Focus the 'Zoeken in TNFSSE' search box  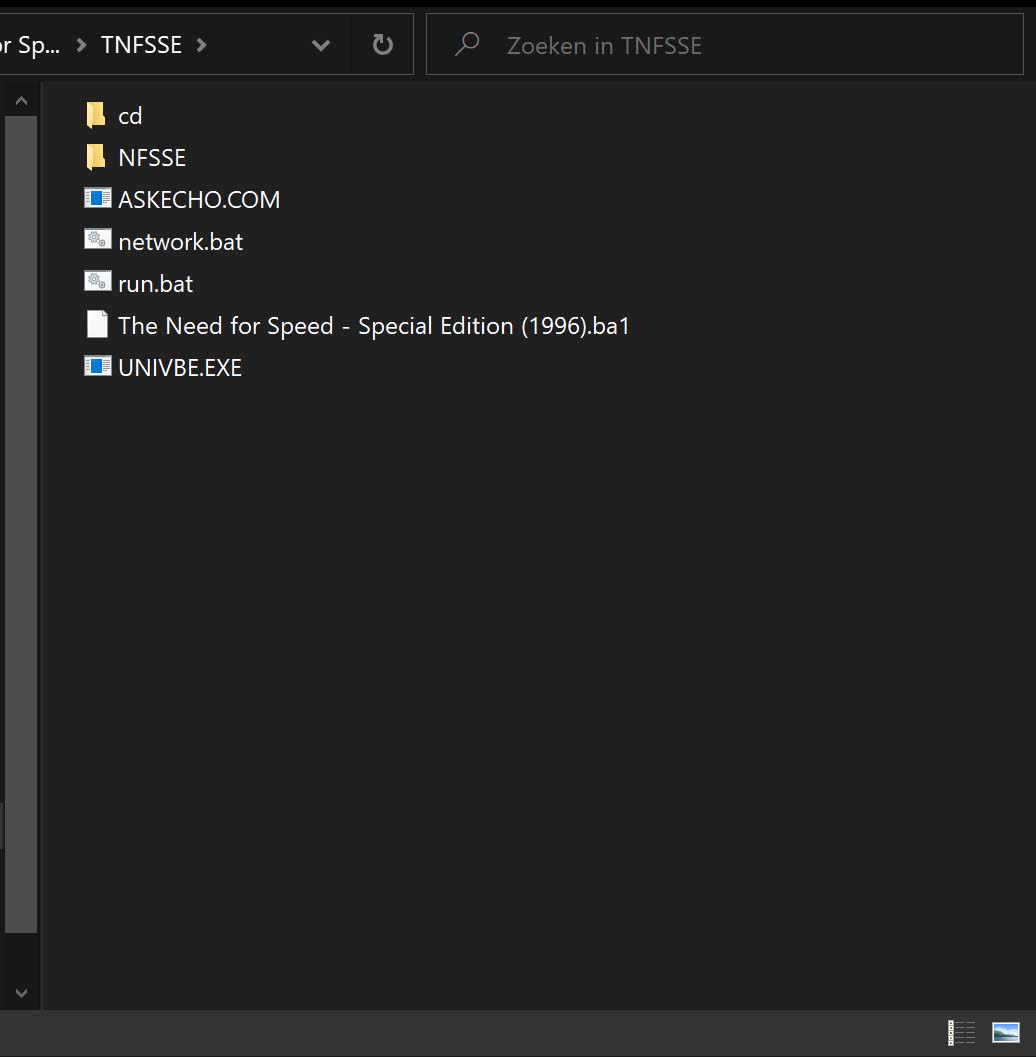(725, 44)
